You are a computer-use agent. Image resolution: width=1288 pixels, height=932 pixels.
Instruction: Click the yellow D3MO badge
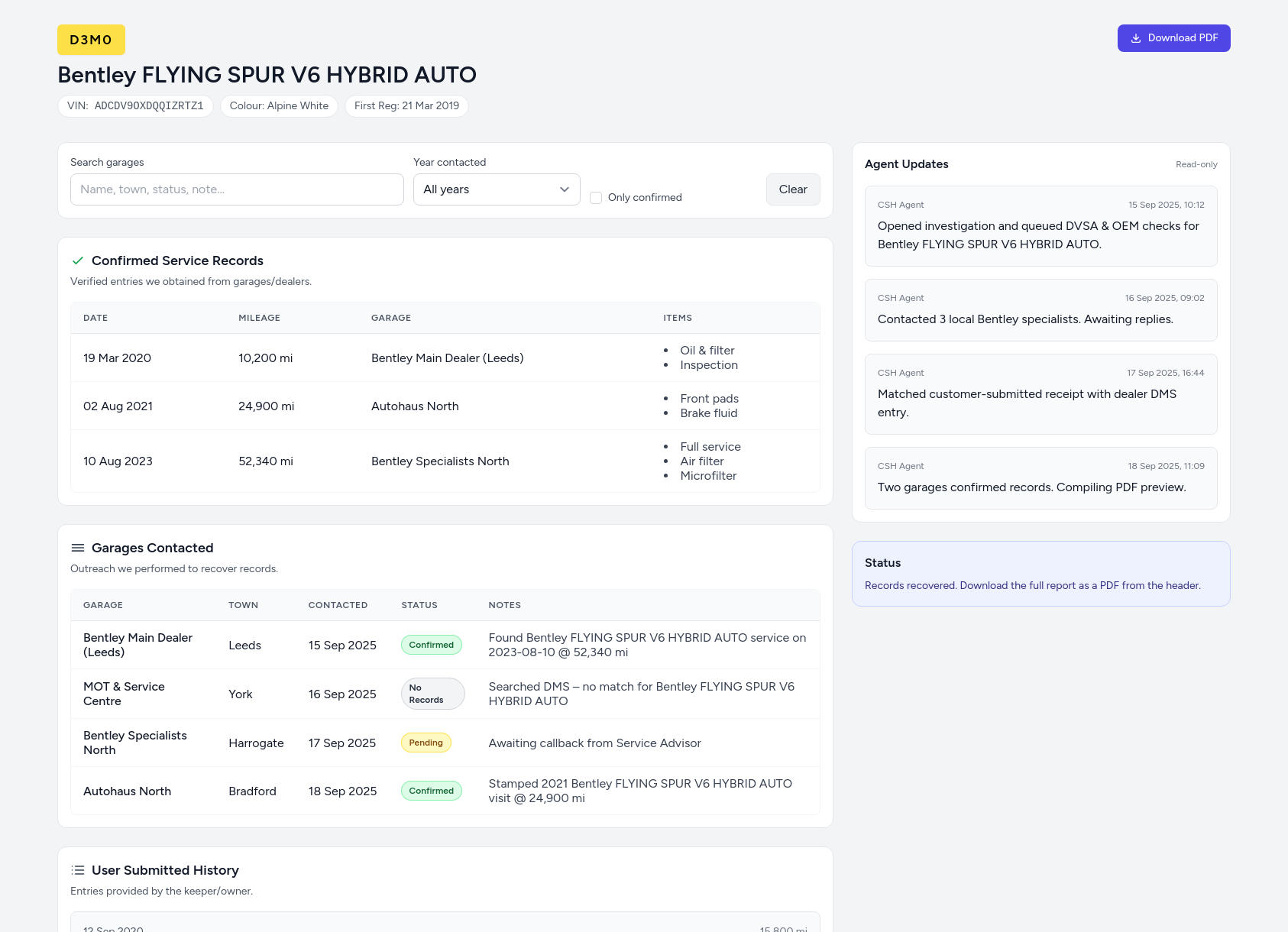(91, 40)
